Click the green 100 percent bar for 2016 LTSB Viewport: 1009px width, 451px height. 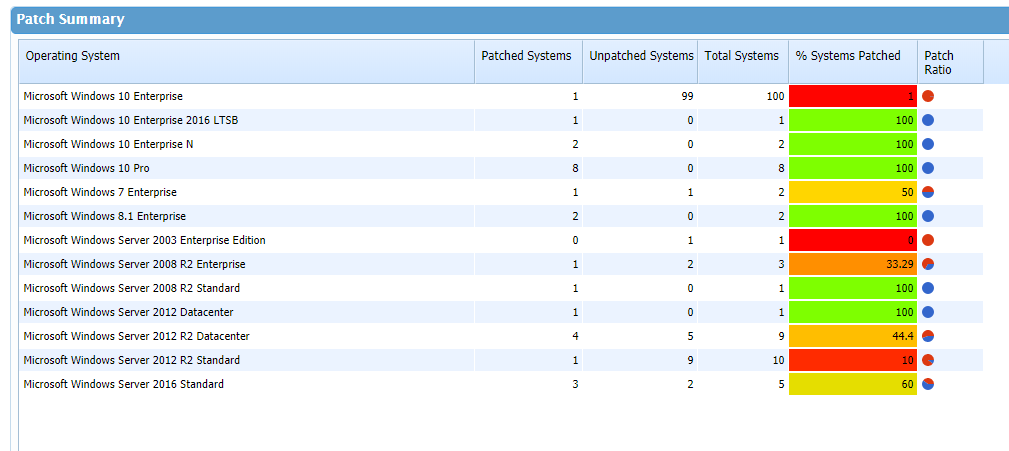(x=853, y=120)
